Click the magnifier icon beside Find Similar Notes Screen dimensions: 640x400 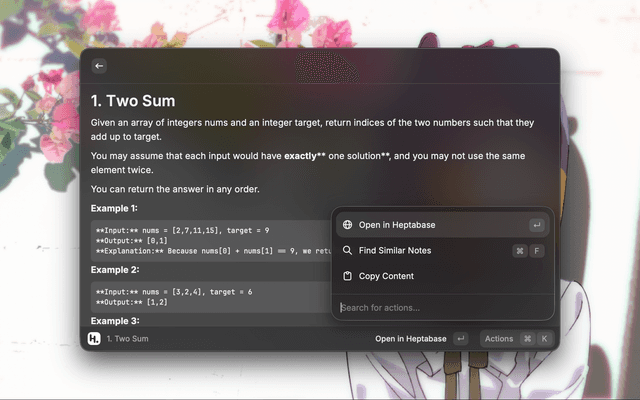coord(347,251)
